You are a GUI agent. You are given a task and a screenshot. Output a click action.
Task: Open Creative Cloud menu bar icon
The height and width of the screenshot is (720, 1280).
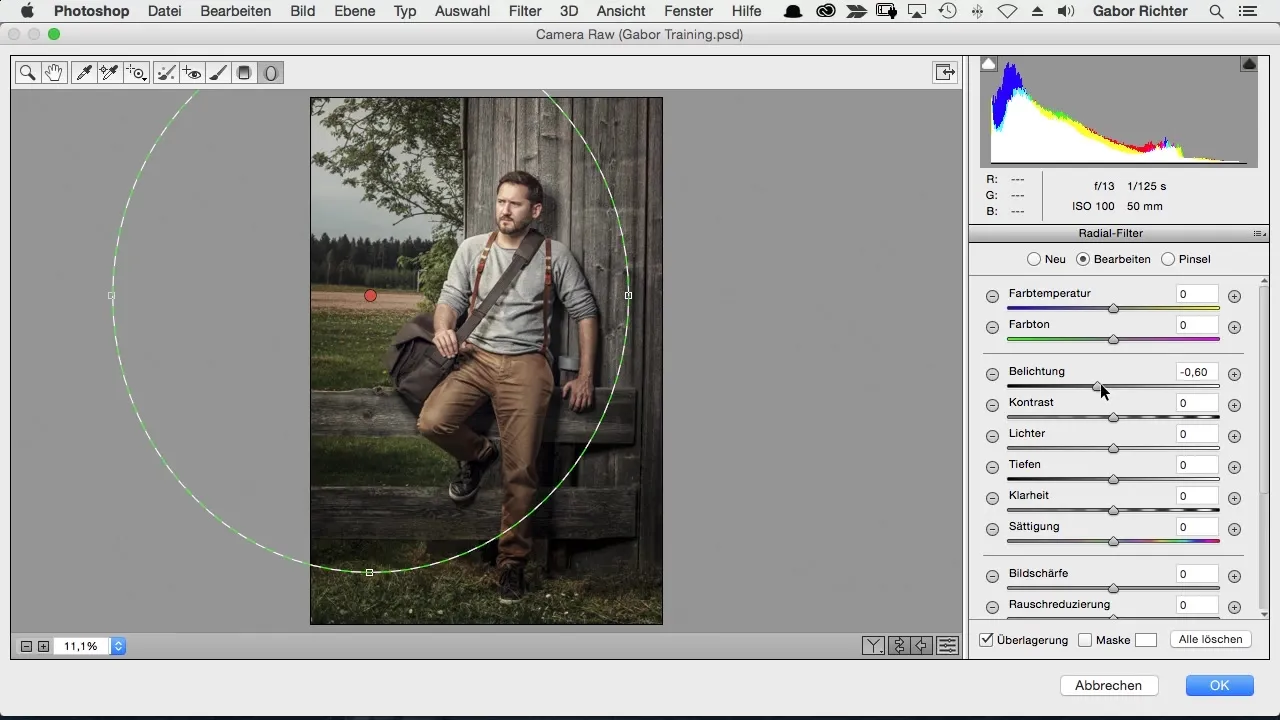point(826,11)
